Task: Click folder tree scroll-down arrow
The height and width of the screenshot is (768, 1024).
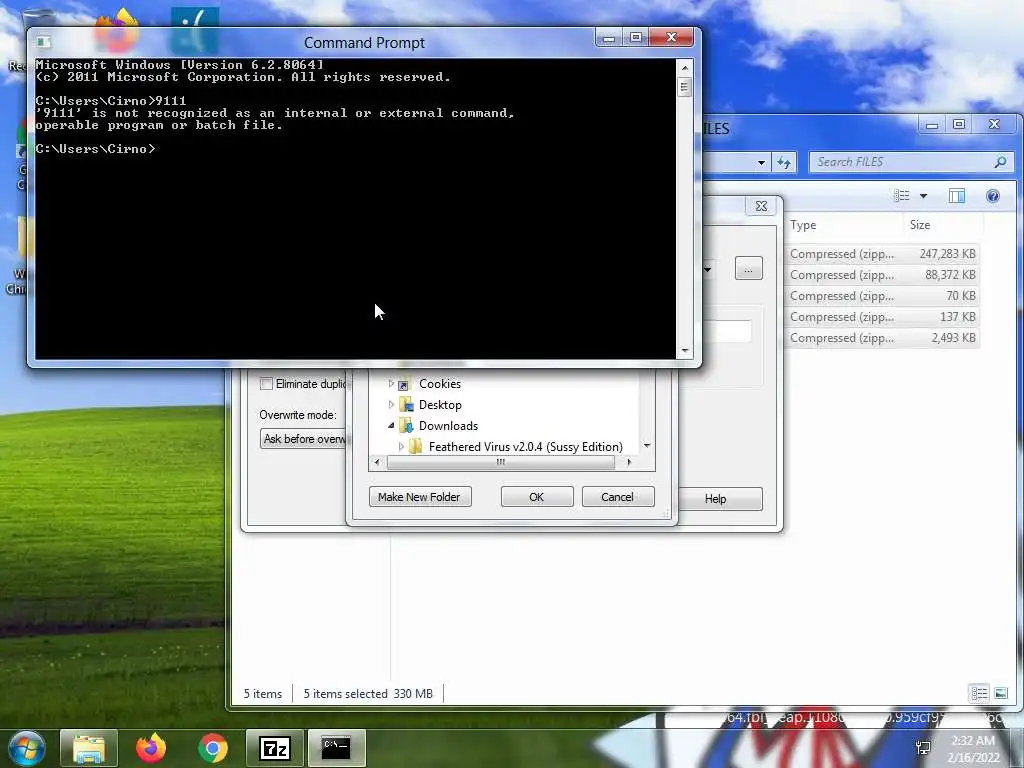Action: pyautogui.click(x=647, y=446)
